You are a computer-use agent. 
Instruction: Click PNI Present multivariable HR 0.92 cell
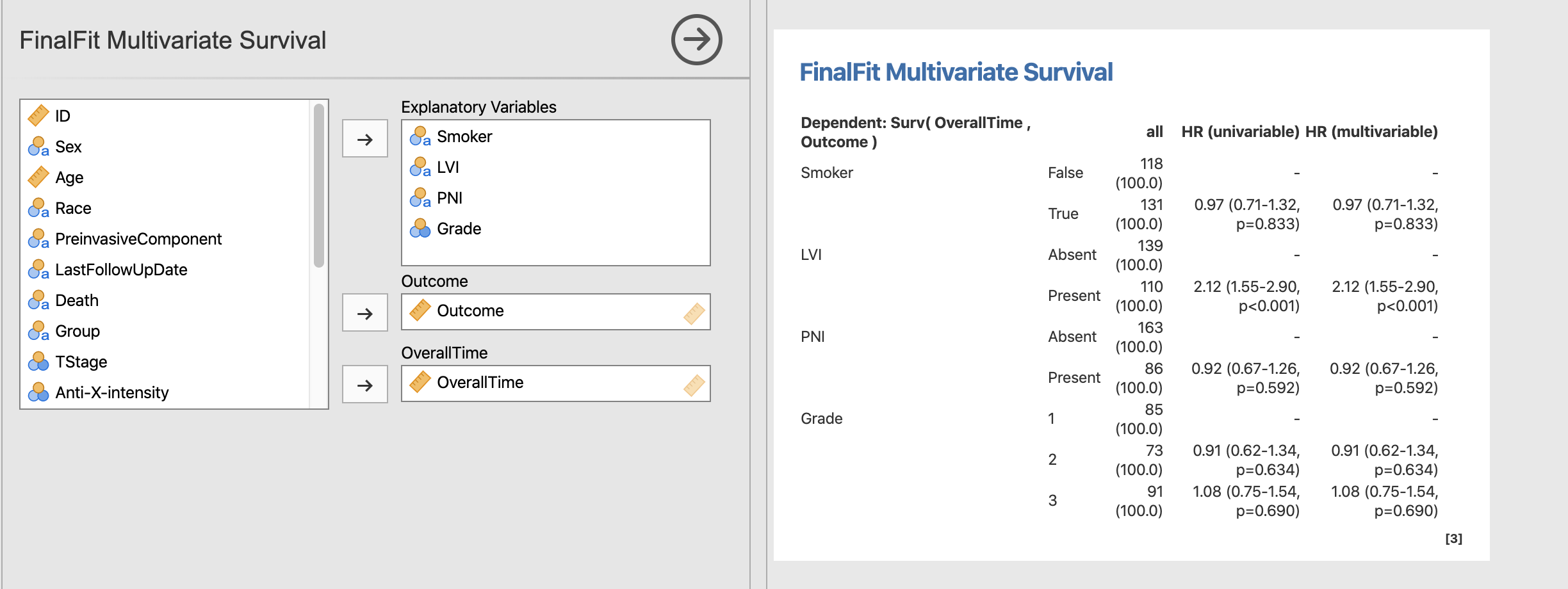coord(1384,378)
